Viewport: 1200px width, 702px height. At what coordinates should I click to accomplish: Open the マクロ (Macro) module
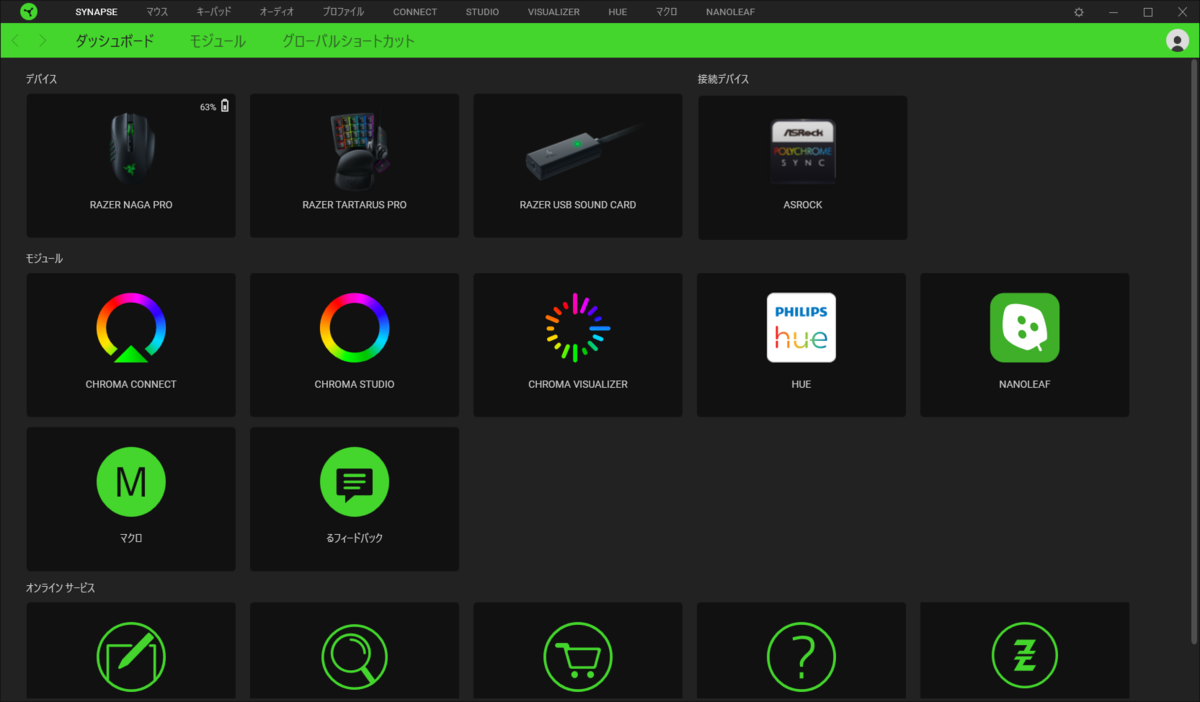pyautogui.click(x=131, y=498)
